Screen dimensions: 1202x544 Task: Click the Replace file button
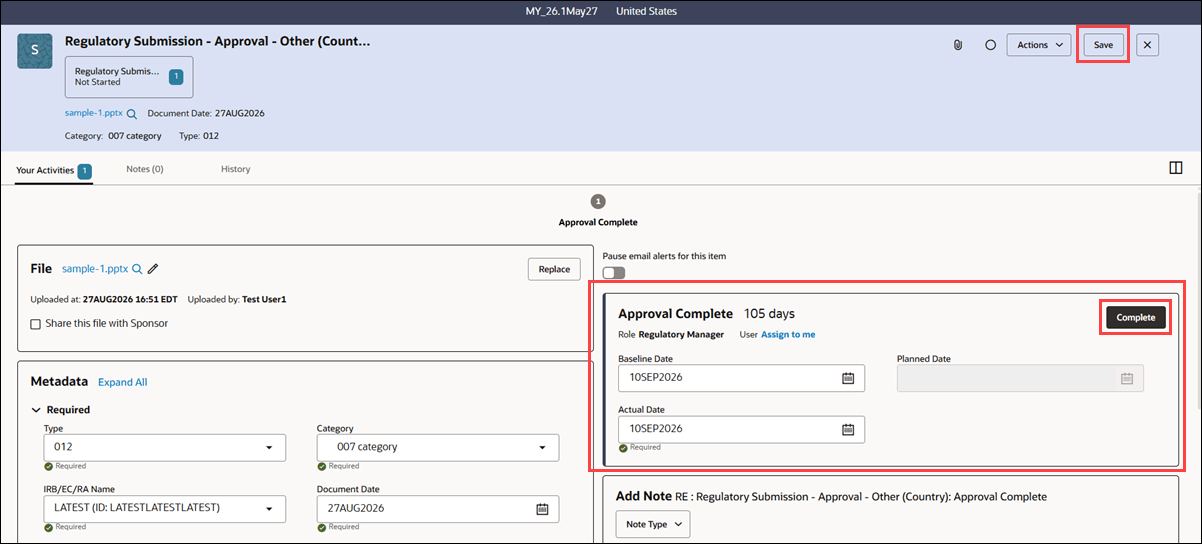click(x=554, y=269)
